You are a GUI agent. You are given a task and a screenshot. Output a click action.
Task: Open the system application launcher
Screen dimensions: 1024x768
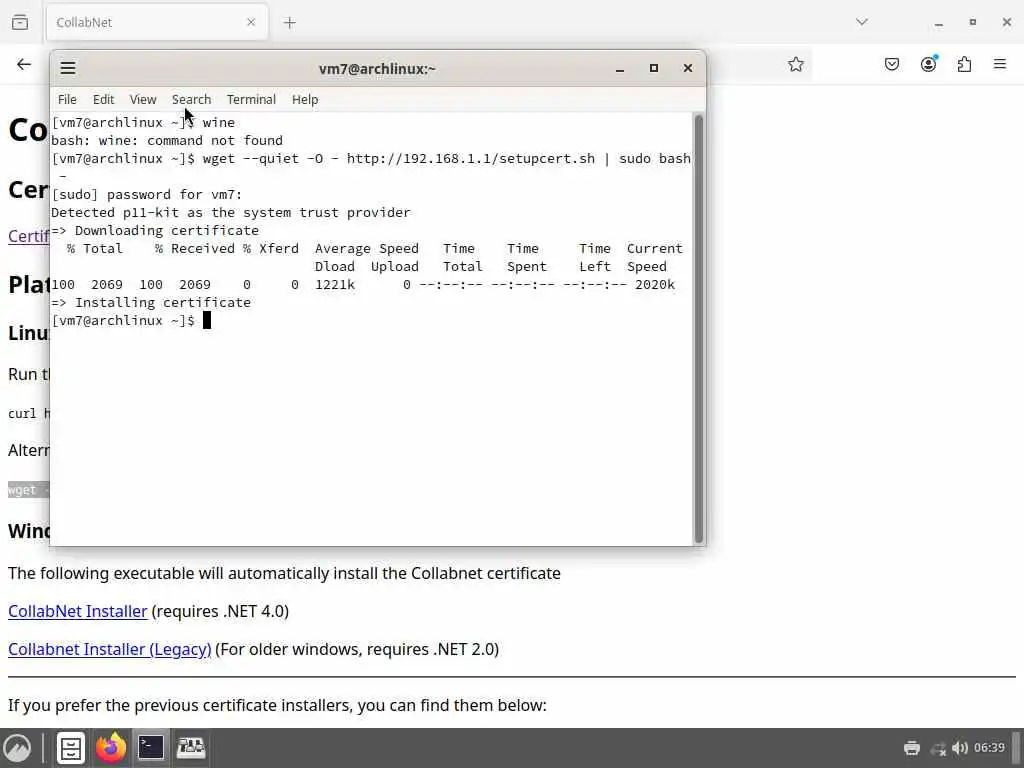click(x=18, y=748)
